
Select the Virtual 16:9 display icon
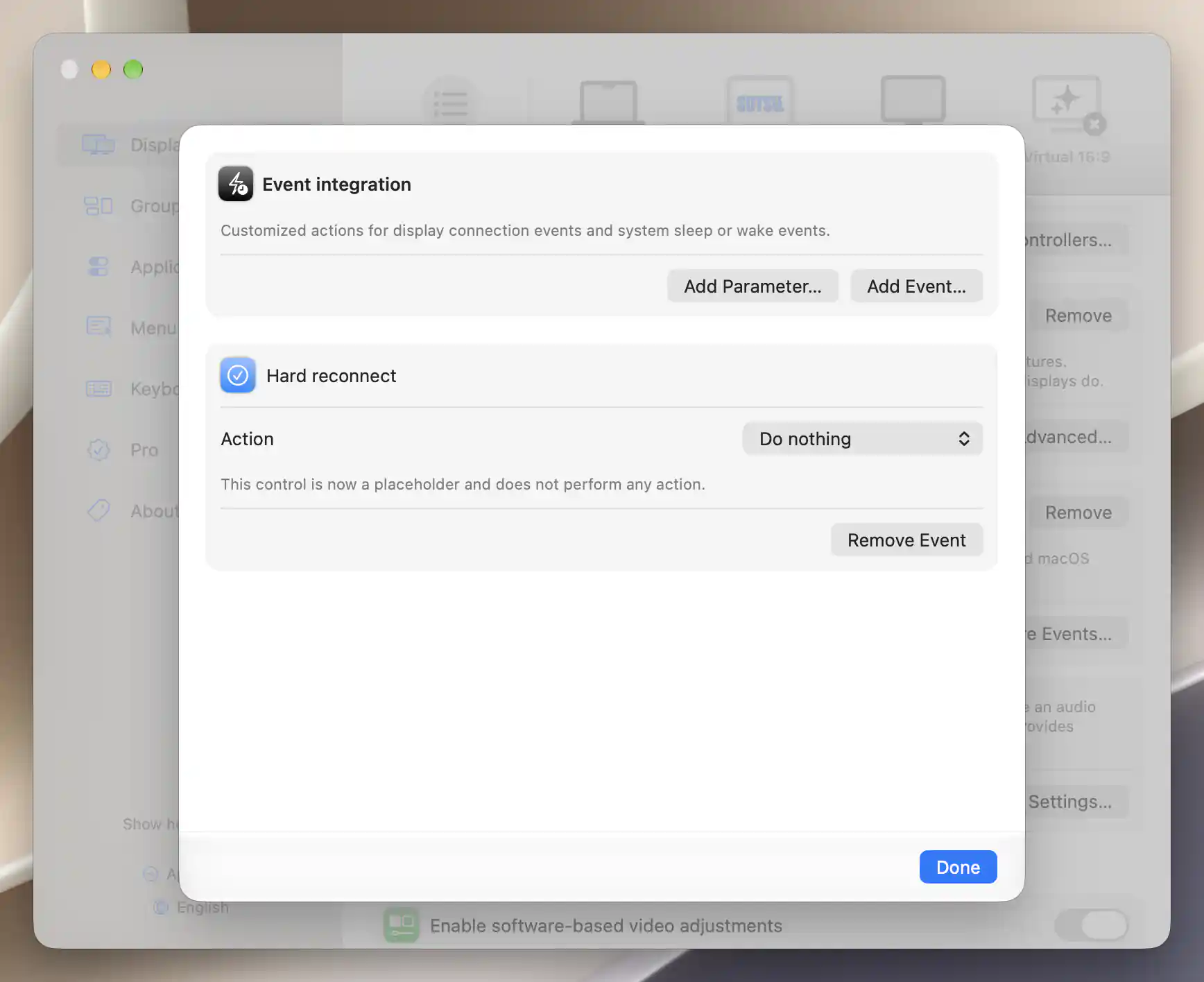coord(1067,104)
